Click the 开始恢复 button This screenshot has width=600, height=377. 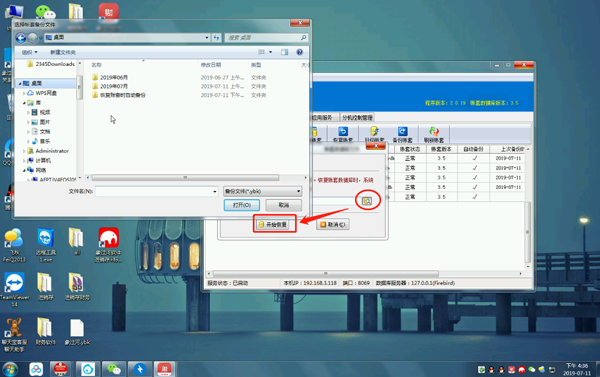pos(275,224)
